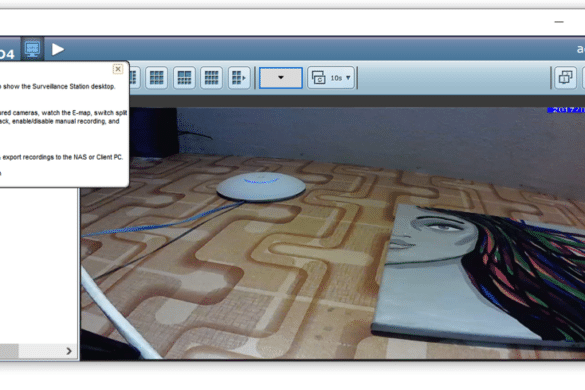Click text "export recordings to the NAS or Client PC."
Viewport: 585px width, 390px height.
(63, 157)
